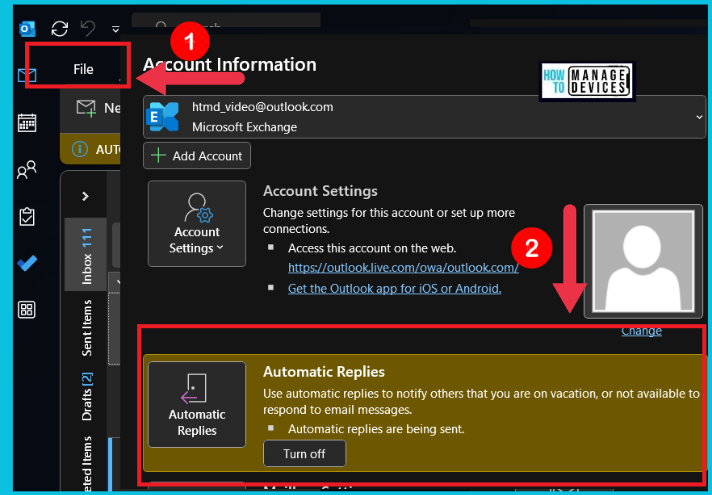Open Get the Outlook app link

394,288
